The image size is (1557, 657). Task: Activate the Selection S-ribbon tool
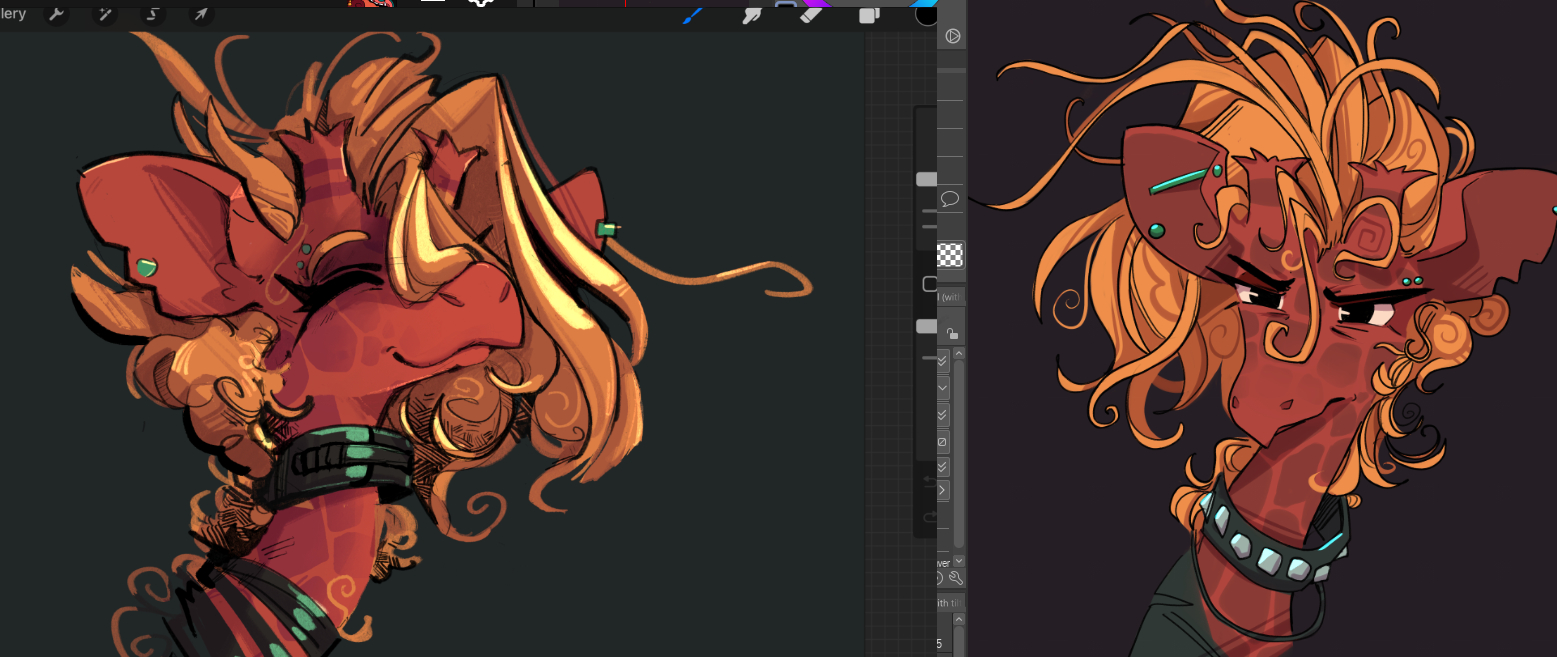pos(153,14)
